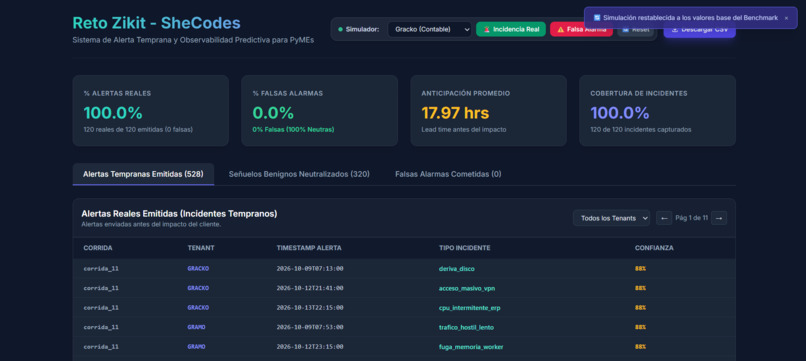The height and width of the screenshot is (361, 806).
Task: Click timestamp 2026-10-13T22:15:00
Action: pos(310,308)
